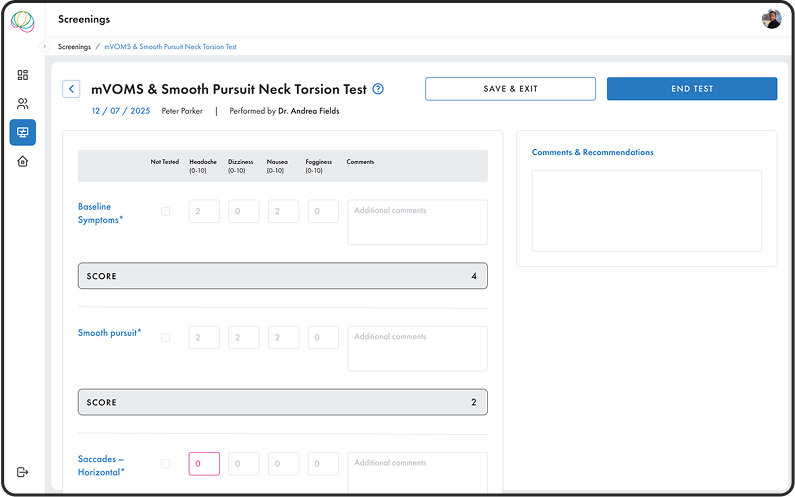Go back using the left arrow button
The image size is (795, 497).
pyautogui.click(x=71, y=89)
